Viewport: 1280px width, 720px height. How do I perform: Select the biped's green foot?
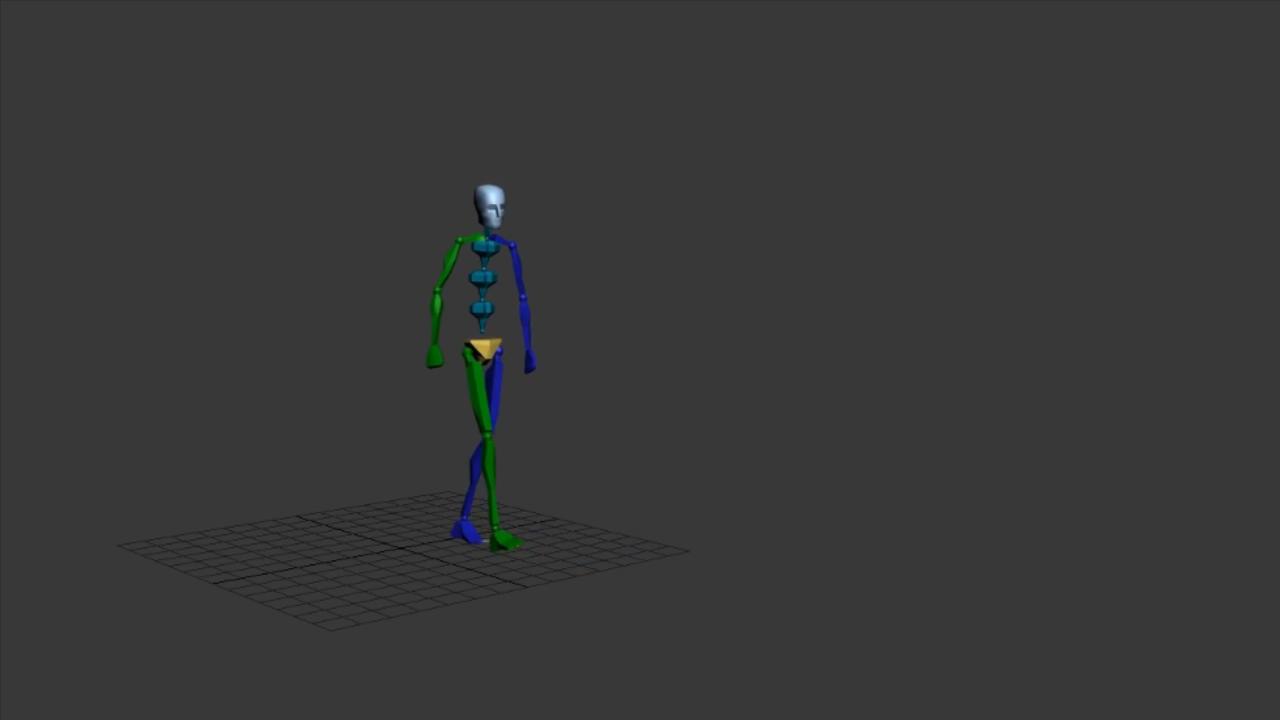[x=505, y=541]
